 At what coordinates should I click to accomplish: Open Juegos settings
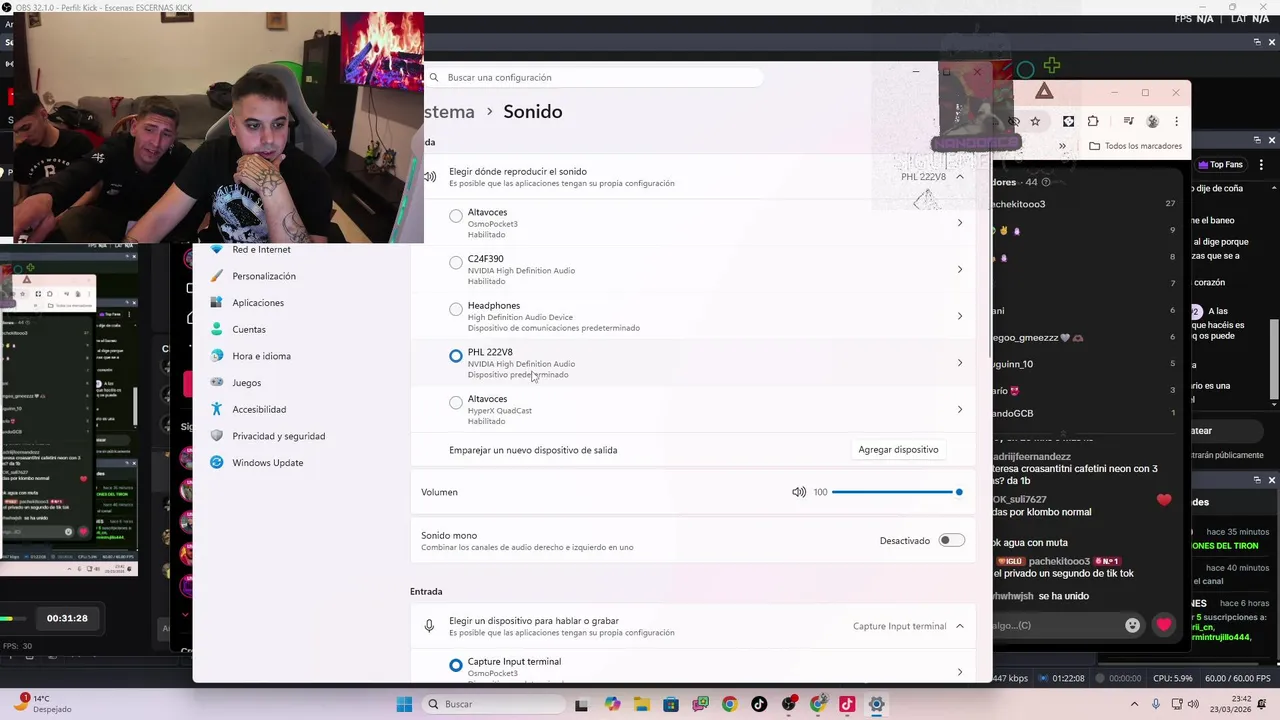[246, 383]
